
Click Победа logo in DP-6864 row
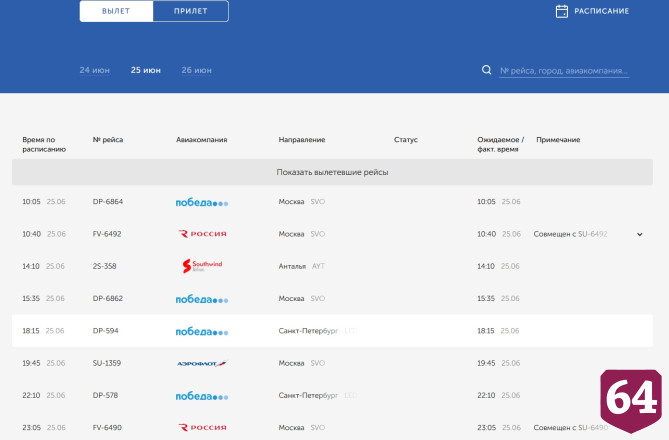pyautogui.click(x=202, y=202)
